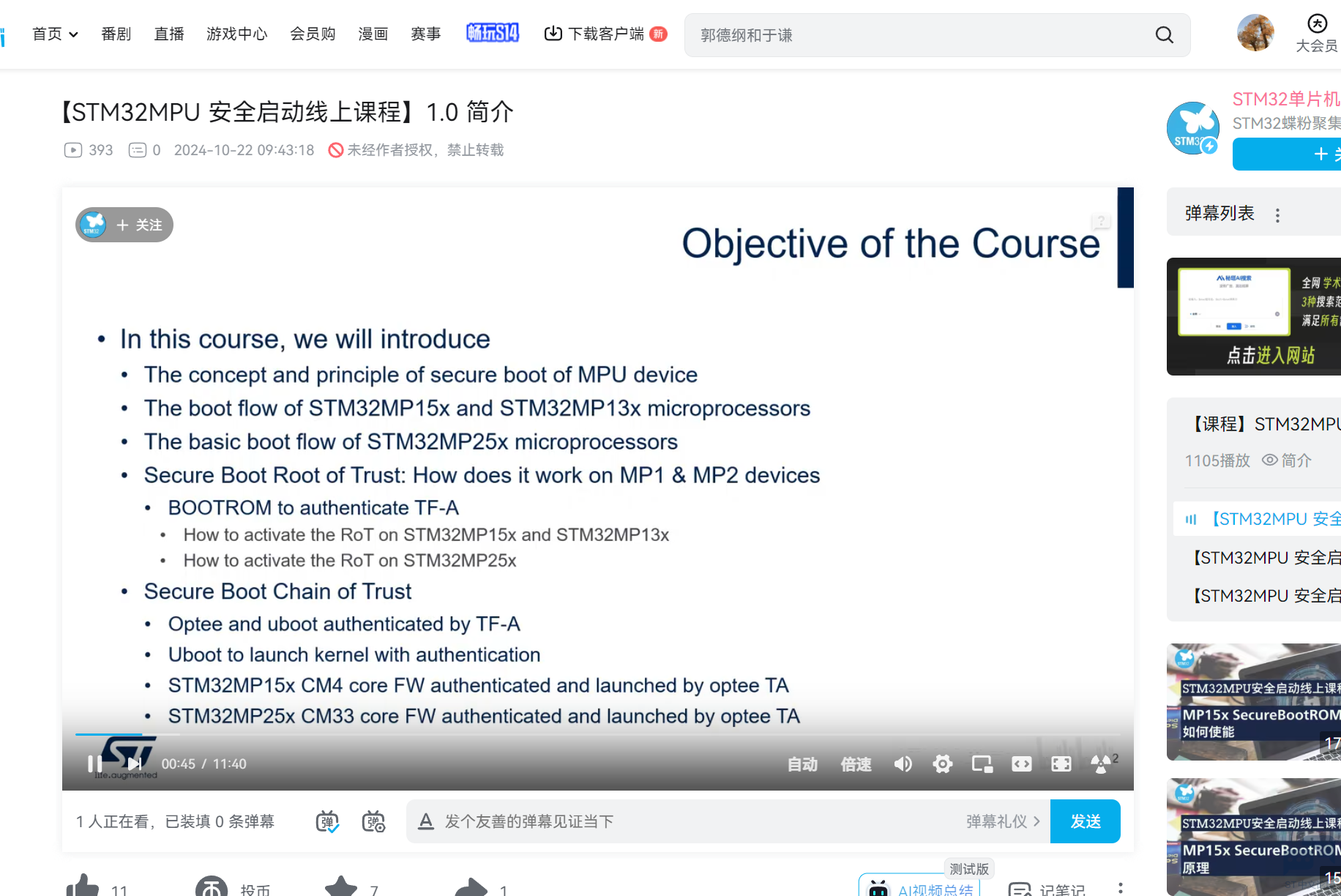Screen dimensions: 1341x896
Task: Open the 自动 video quality menu
Action: tap(802, 764)
